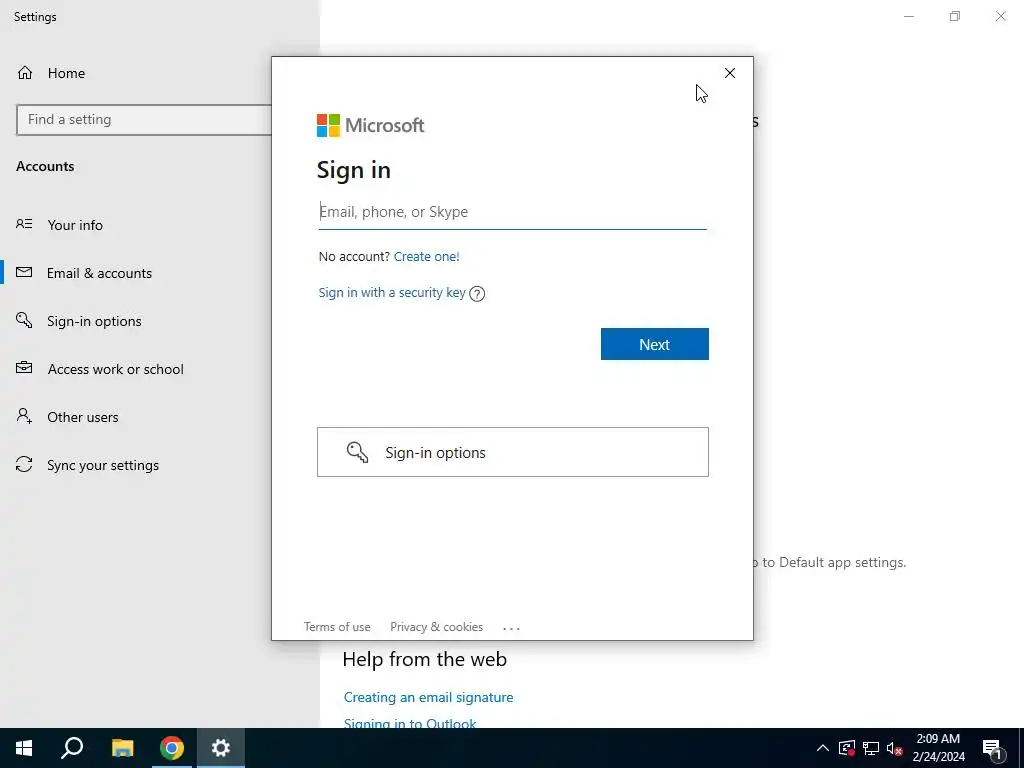The height and width of the screenshot is (768, 1024).
Task: Go to Access work or school
Action: [x=116, y=369]
